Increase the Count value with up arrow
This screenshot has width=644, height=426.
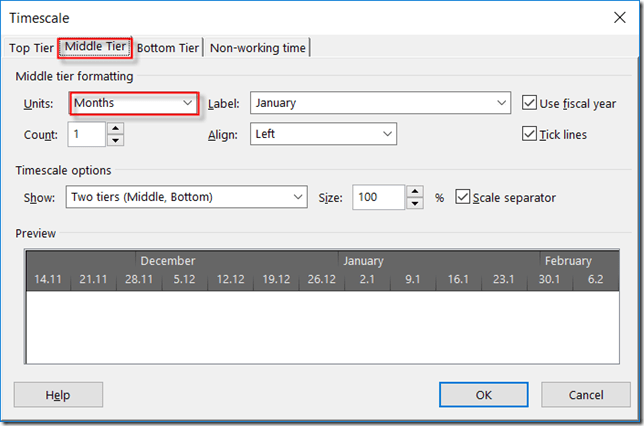(115, 128)
